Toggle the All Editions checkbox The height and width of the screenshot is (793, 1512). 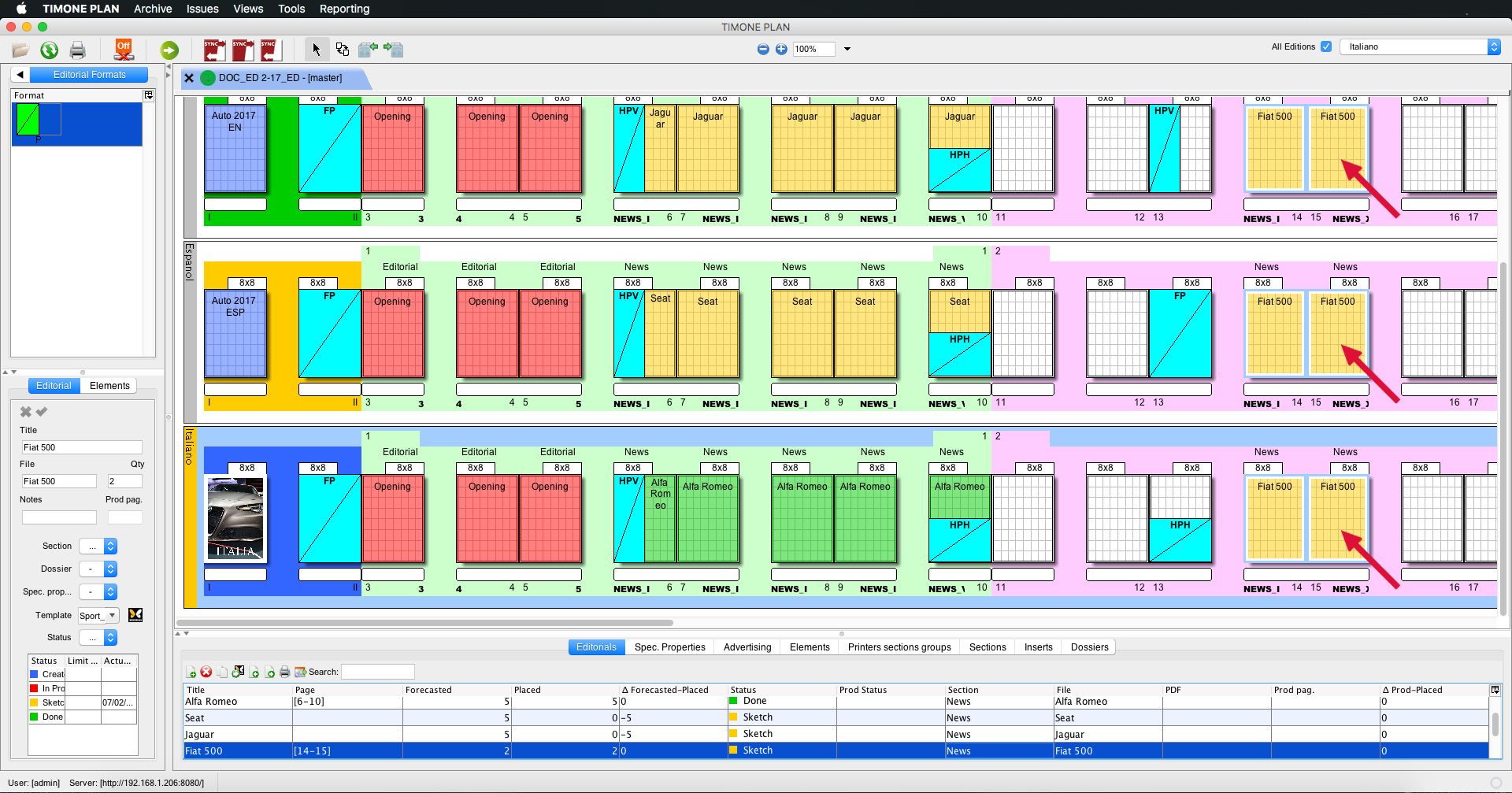click(x=1326, y=46)
